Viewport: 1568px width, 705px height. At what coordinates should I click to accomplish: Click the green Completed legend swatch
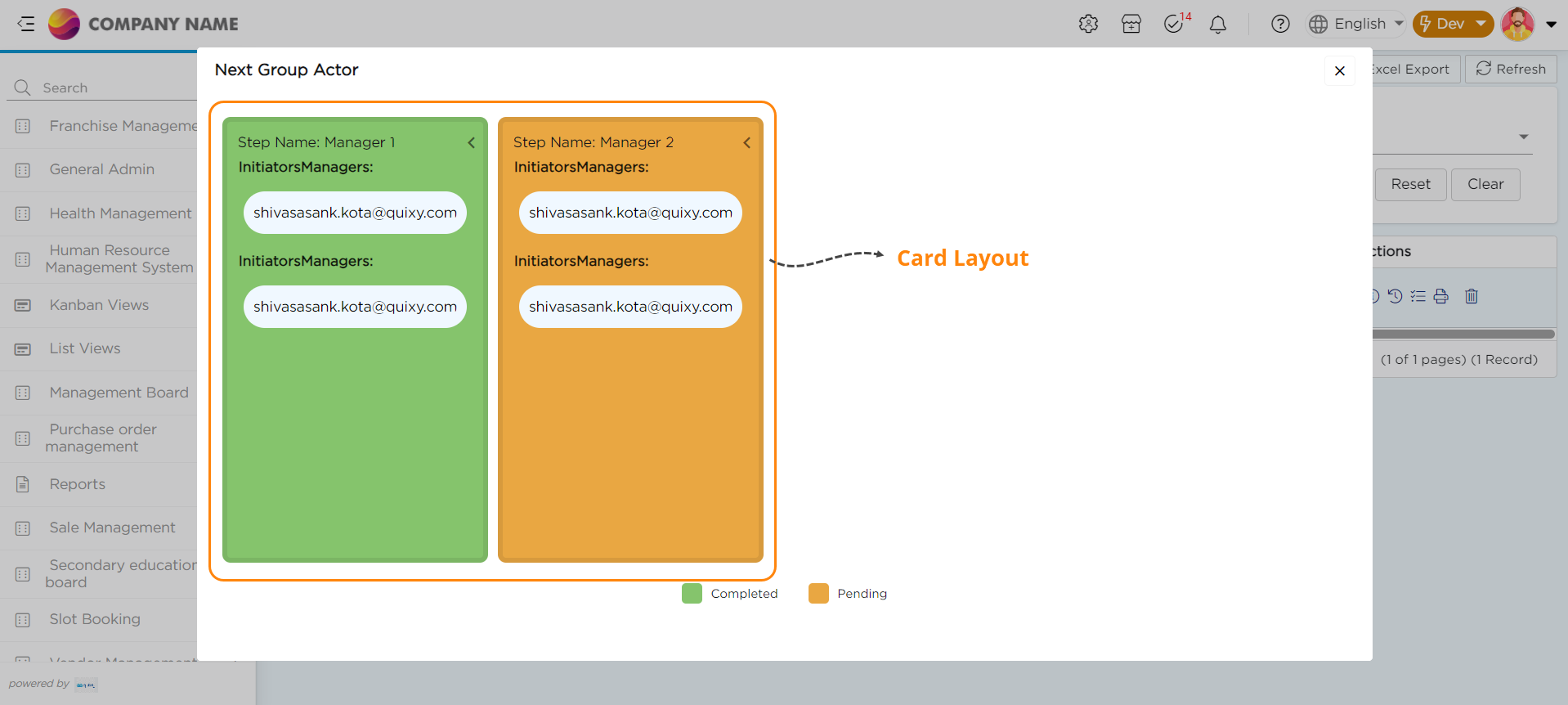(692, 594)
